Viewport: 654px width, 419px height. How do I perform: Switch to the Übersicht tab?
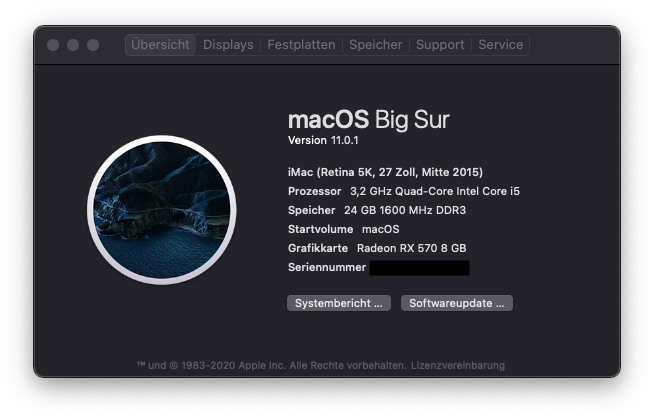(160, 45)
